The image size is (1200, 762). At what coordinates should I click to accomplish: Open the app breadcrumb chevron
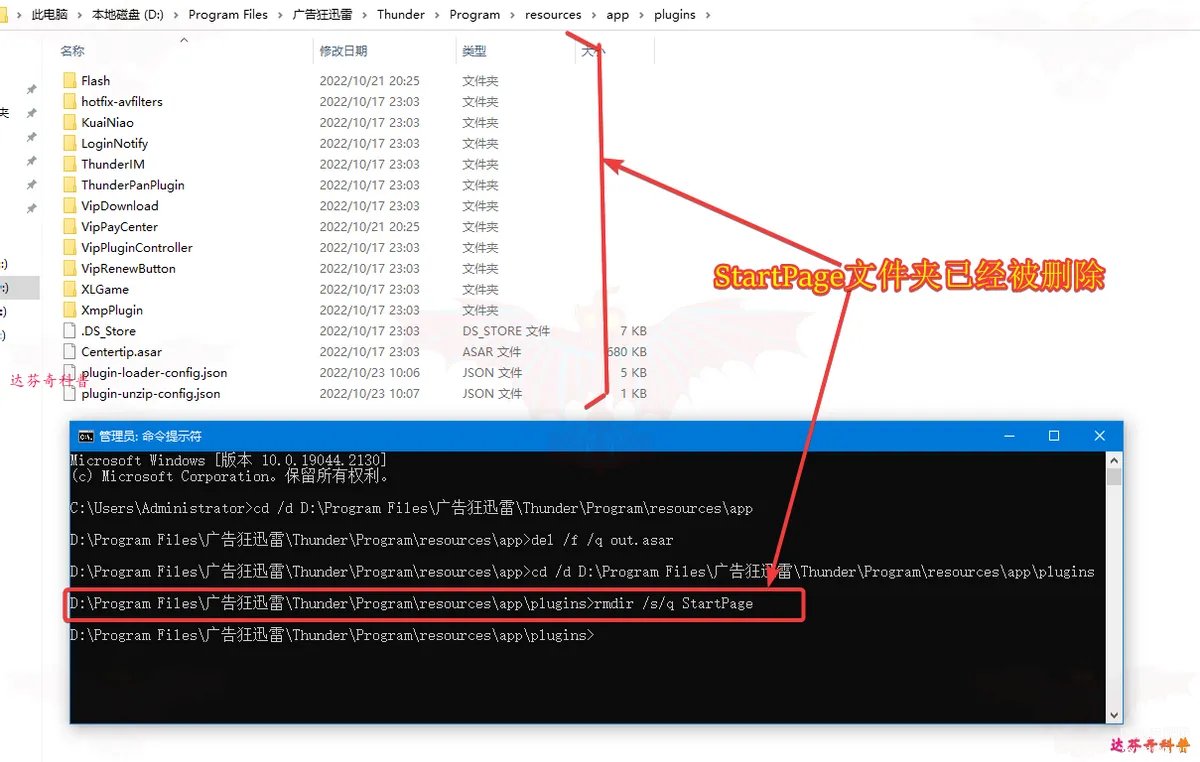[x=641, y=14]
